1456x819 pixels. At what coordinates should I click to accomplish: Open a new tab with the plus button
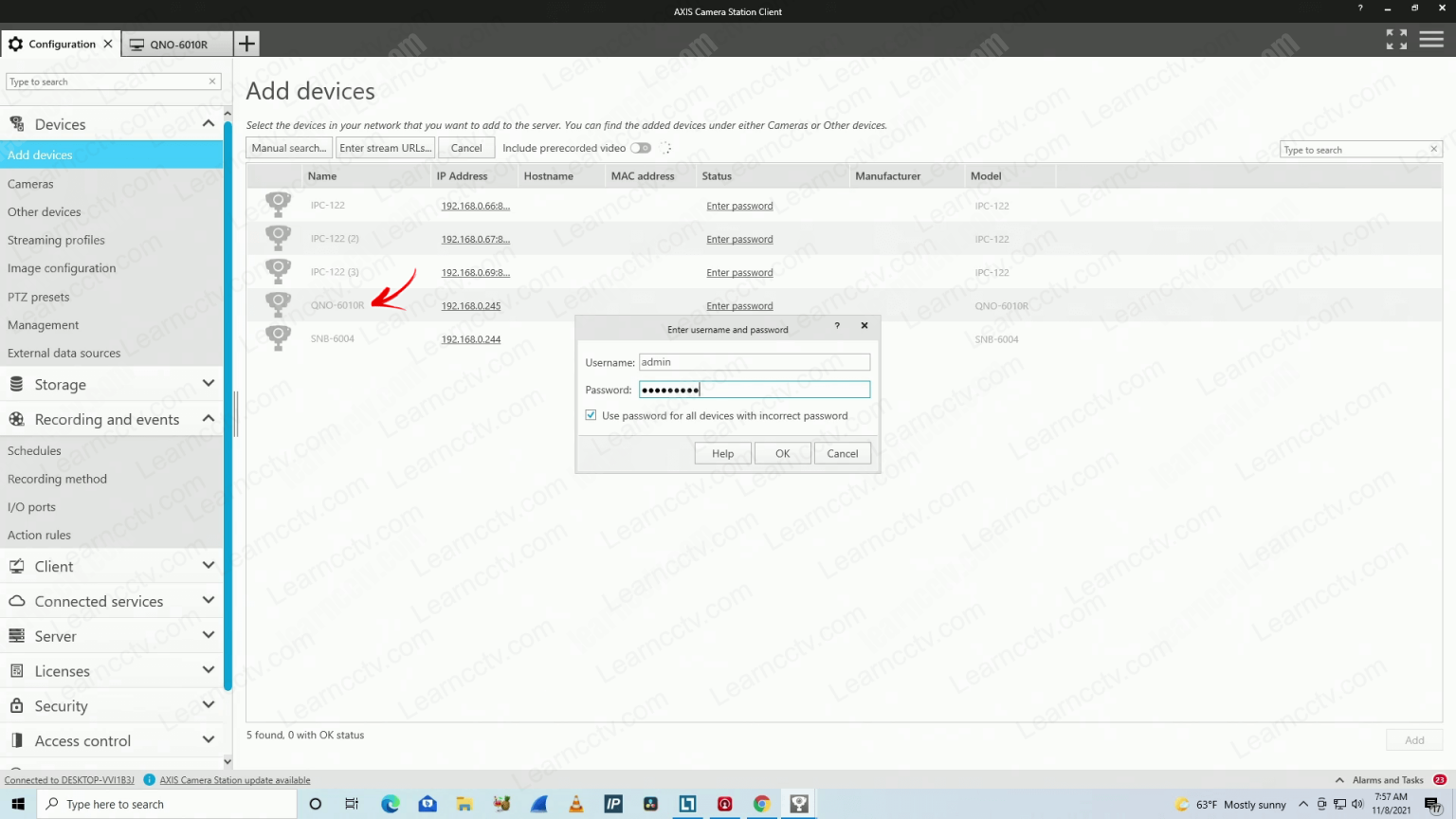click(x=246, y=43)
